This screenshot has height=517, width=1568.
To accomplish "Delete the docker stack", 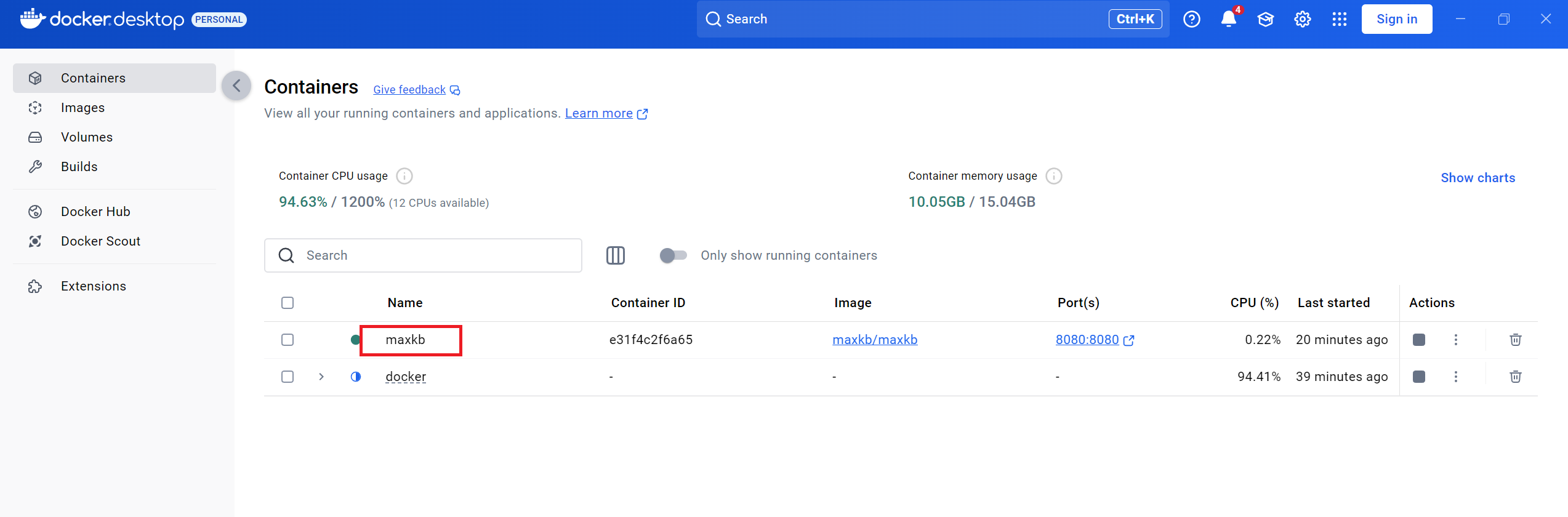I will (x=1516, y=377).
